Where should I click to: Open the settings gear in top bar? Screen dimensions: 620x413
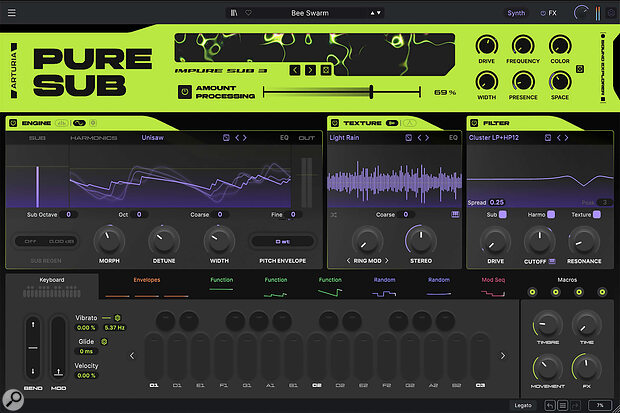tap(611, 13)
